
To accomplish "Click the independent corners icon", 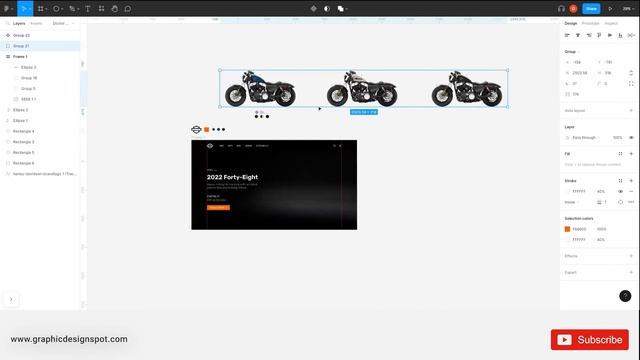I will [631, 84].
